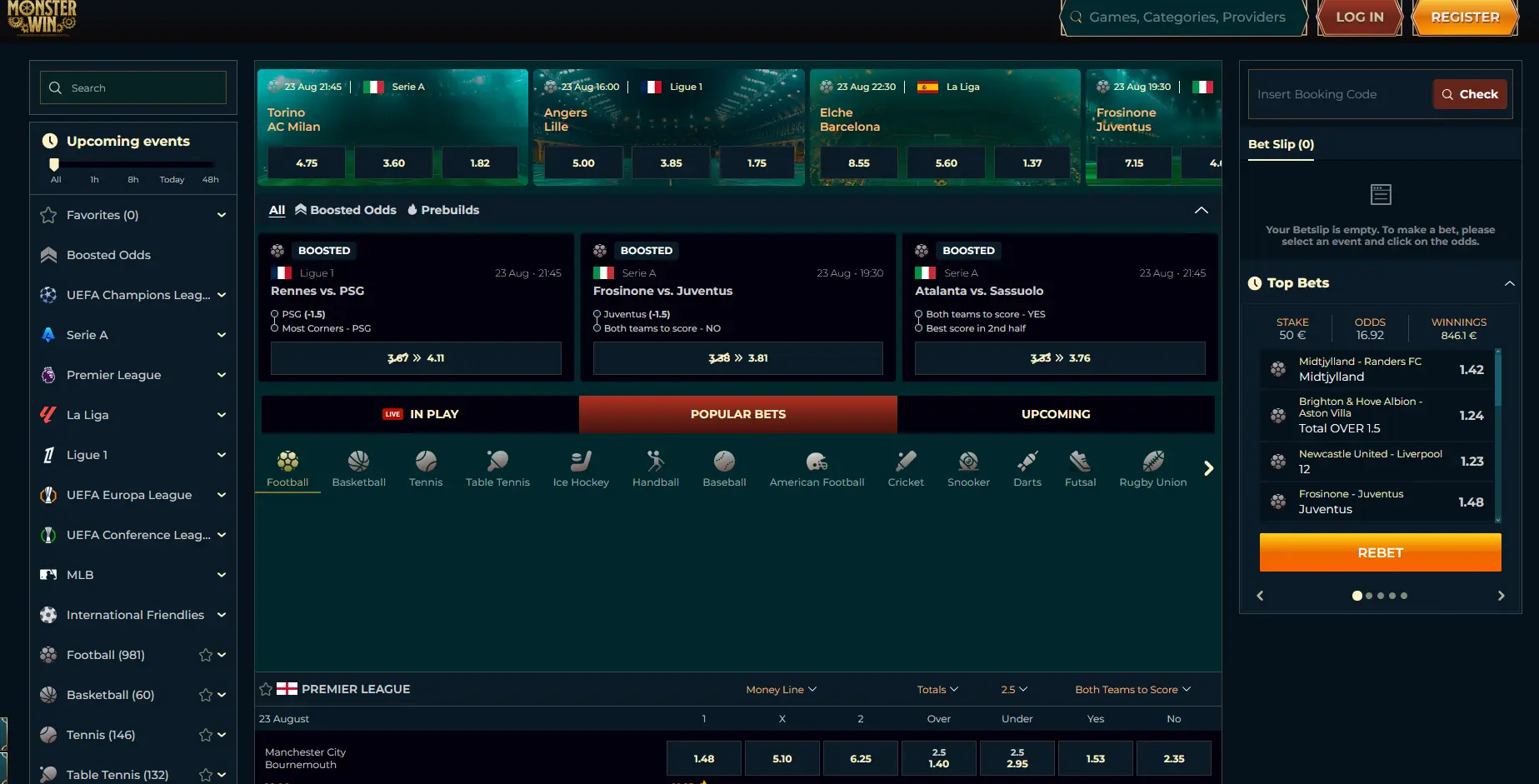This screenshot has width=1539, height=784.
Task: Expand the Premier League sidebar list
Action: (x=222, y=375)
